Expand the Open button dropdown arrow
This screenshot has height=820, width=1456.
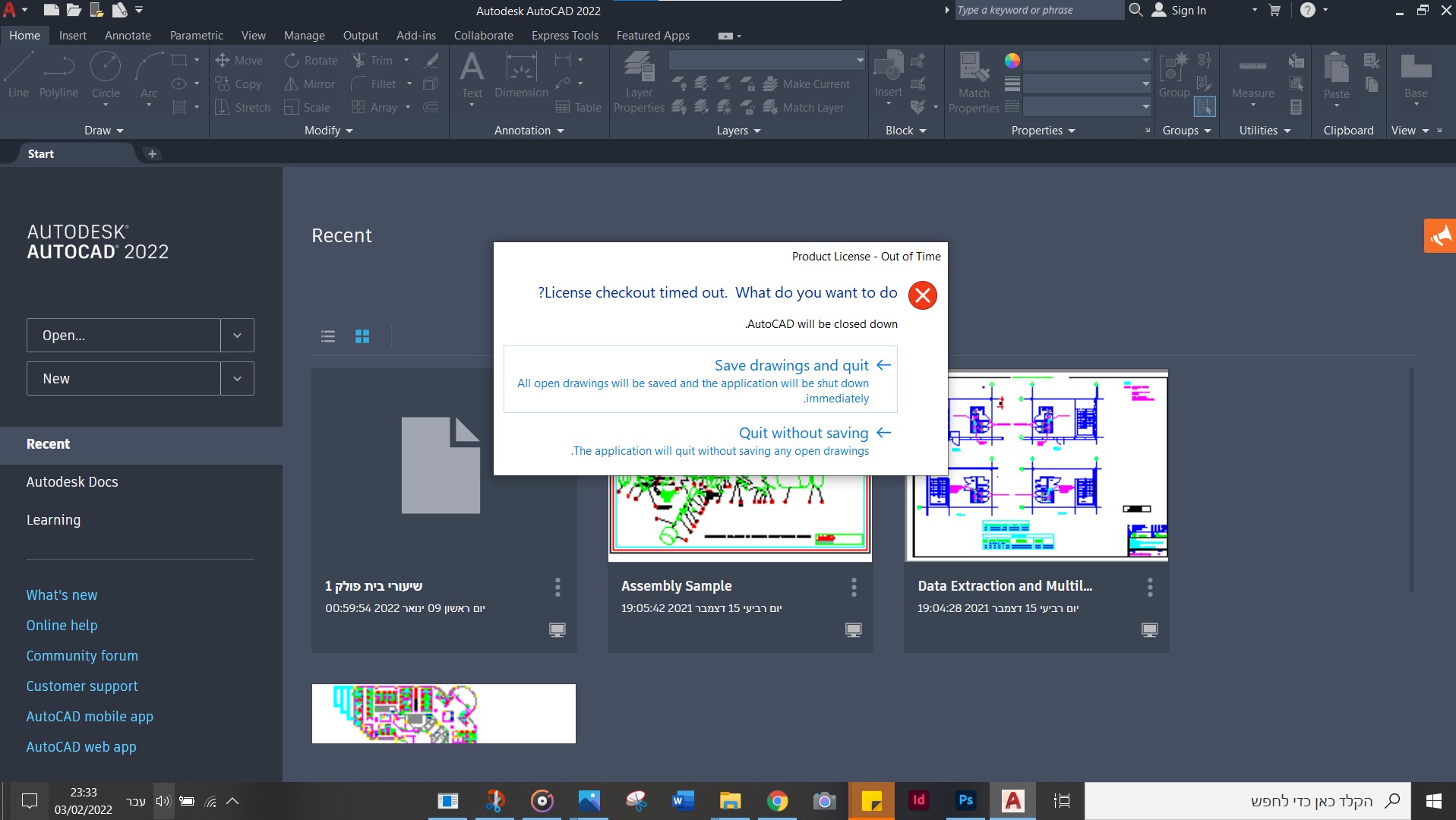click(237, 335)
